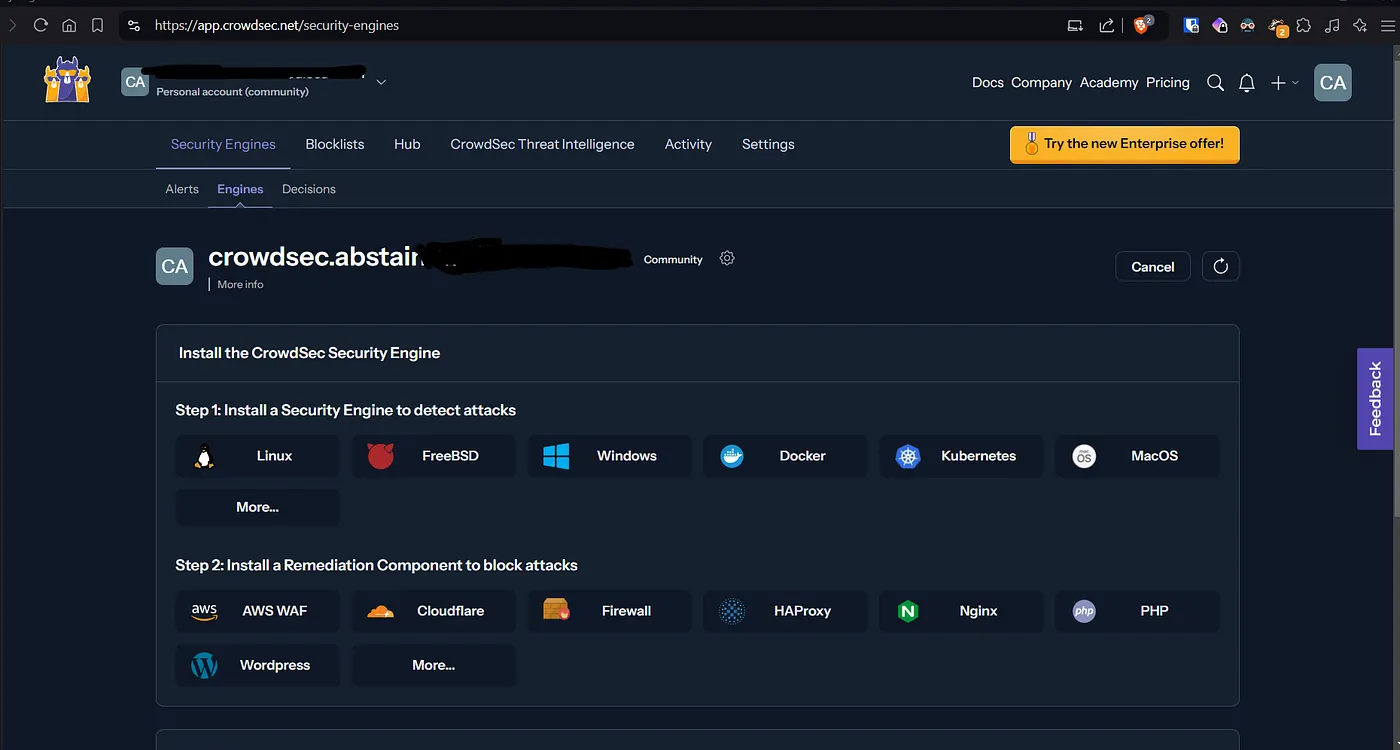Select Nginx remediation component
1400x750 pixels.
coord(962,611)
